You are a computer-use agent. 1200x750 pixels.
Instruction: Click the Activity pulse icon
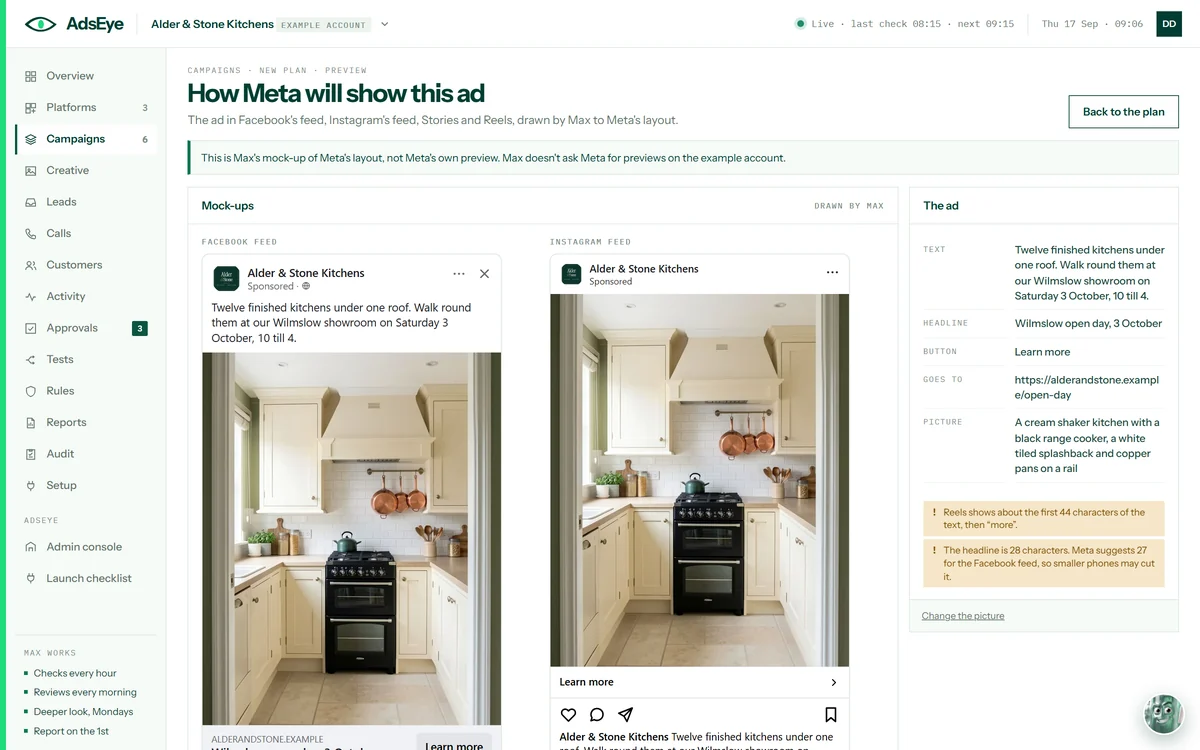[31, 296]
